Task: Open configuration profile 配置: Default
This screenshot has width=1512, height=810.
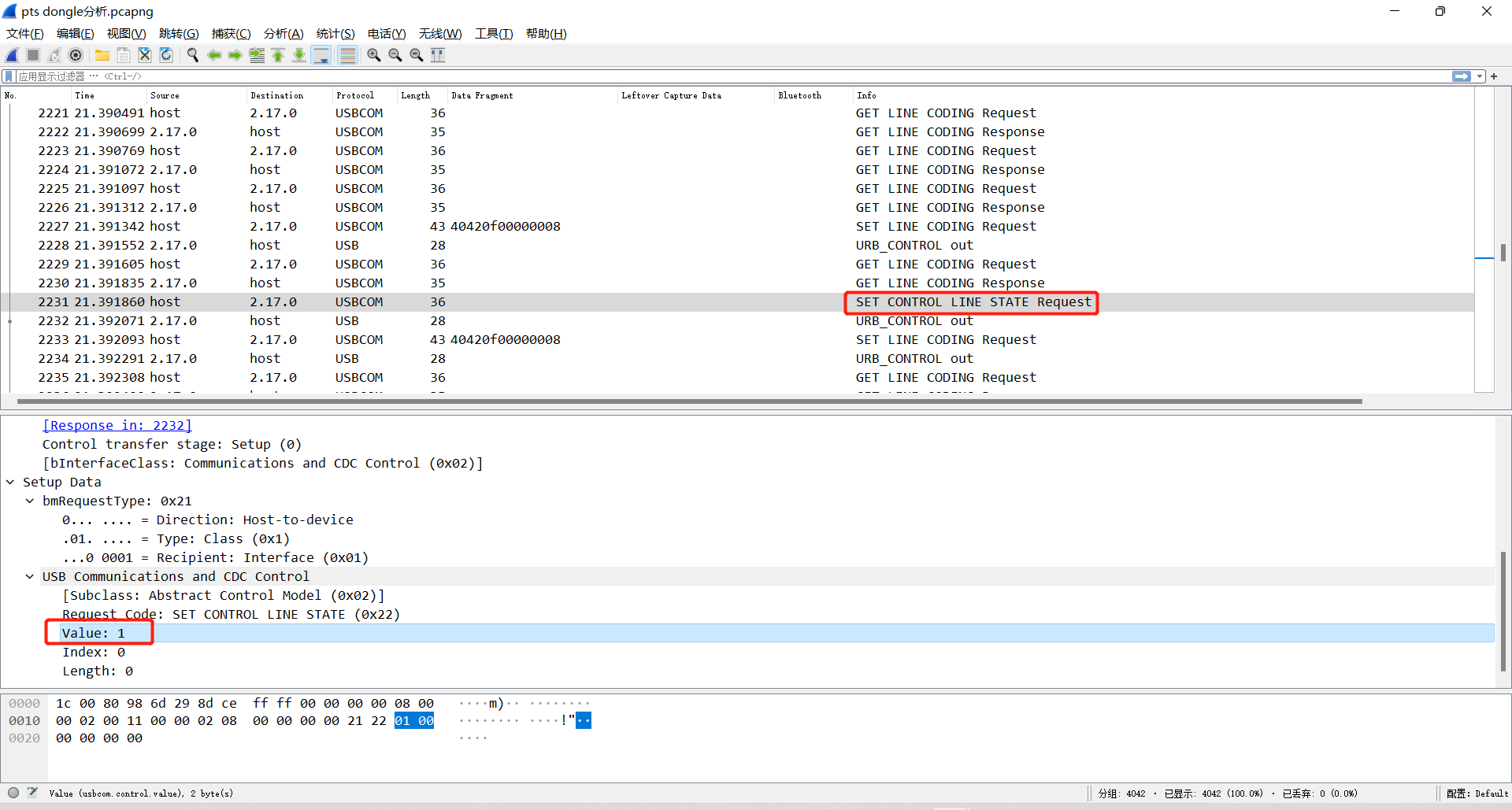Action: (x=1477, y=793)
